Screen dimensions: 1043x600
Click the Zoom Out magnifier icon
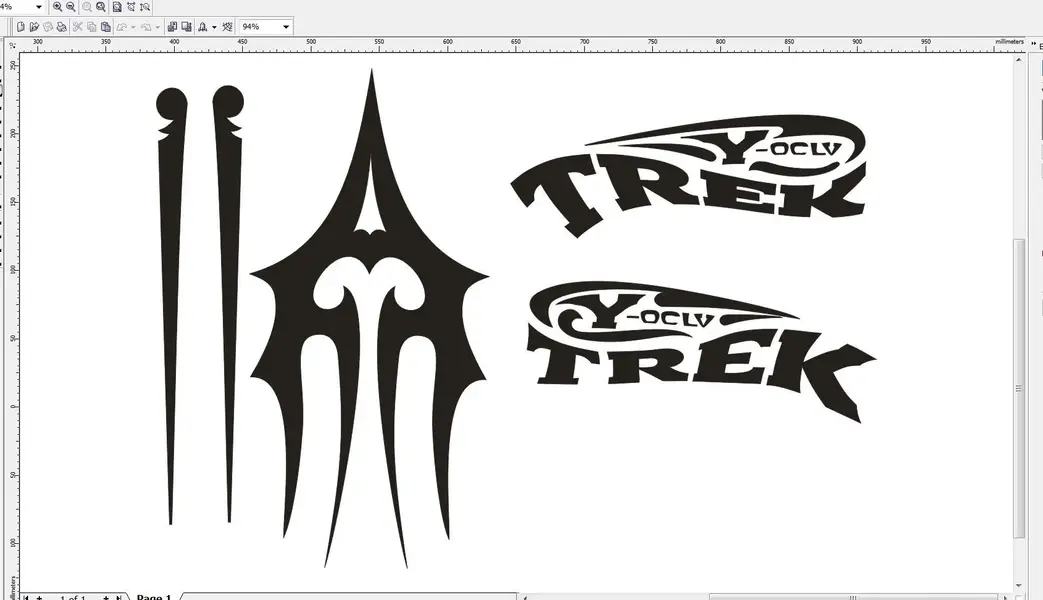tap(71, 7)
